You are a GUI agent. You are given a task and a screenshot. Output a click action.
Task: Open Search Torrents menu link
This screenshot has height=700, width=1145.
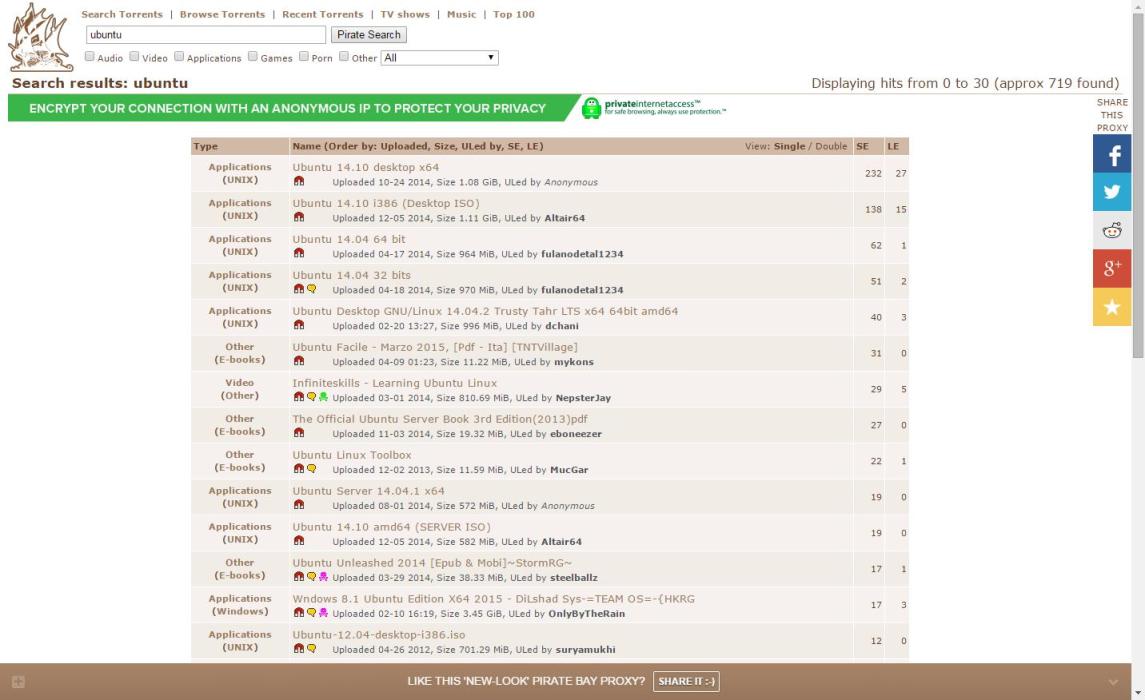pos(122,15)
